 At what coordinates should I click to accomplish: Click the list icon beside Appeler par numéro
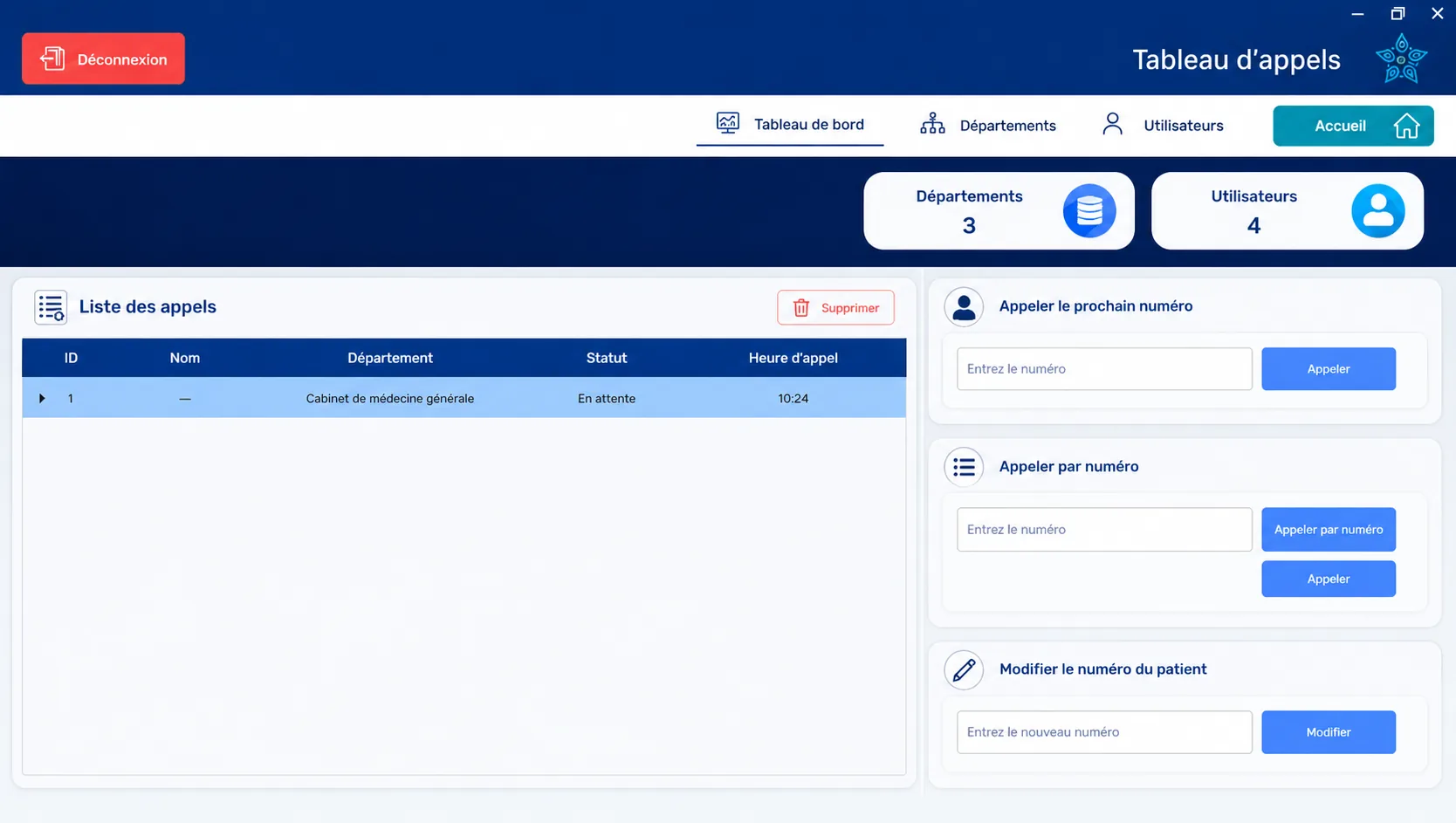coord(964,467)
